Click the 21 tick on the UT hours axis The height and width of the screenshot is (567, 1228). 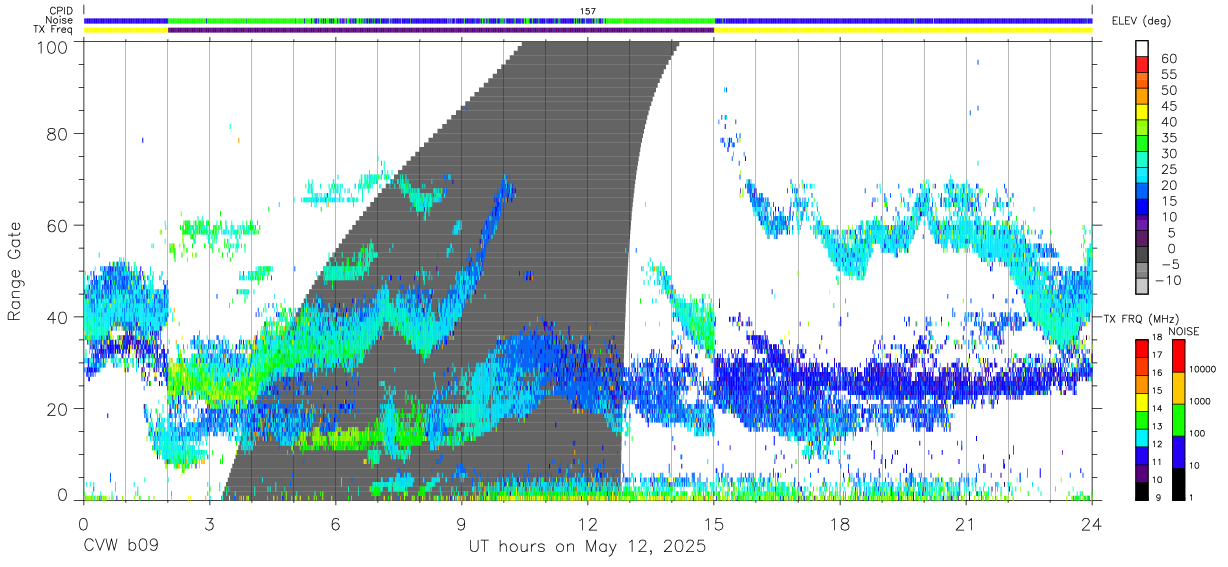click(x=966, y=524)
